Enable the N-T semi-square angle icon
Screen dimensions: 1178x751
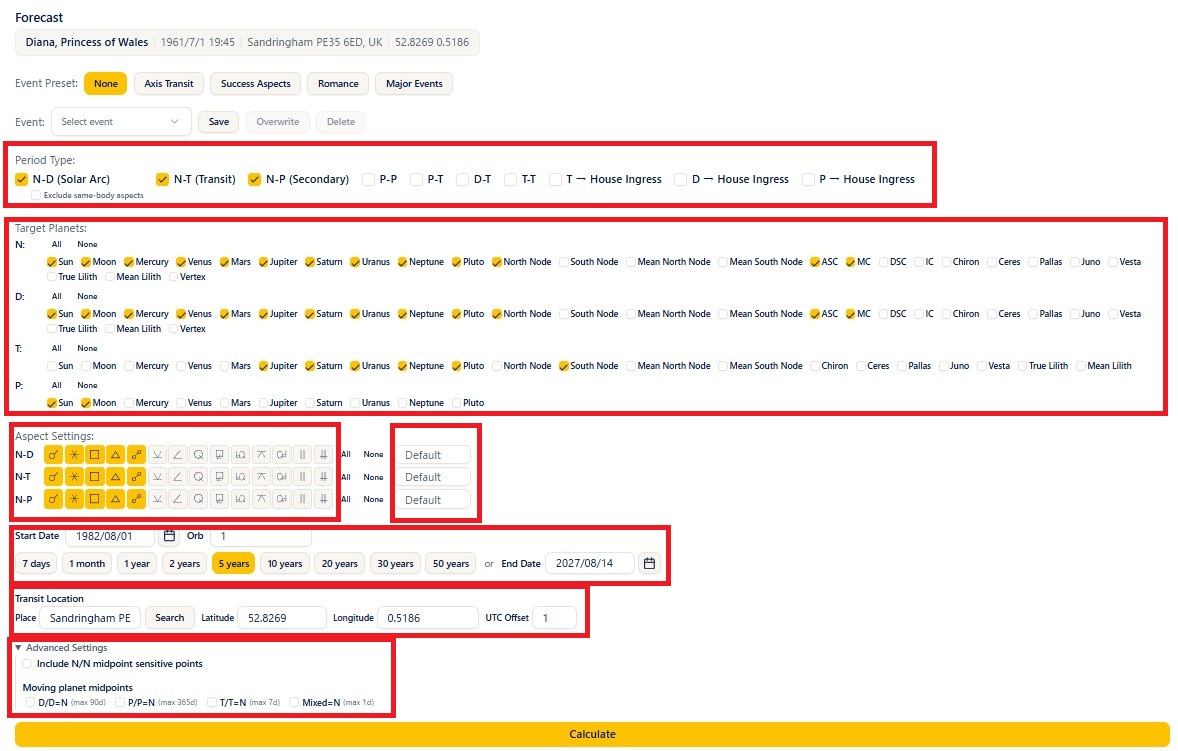pyautogui.click(x=177, y=477)
